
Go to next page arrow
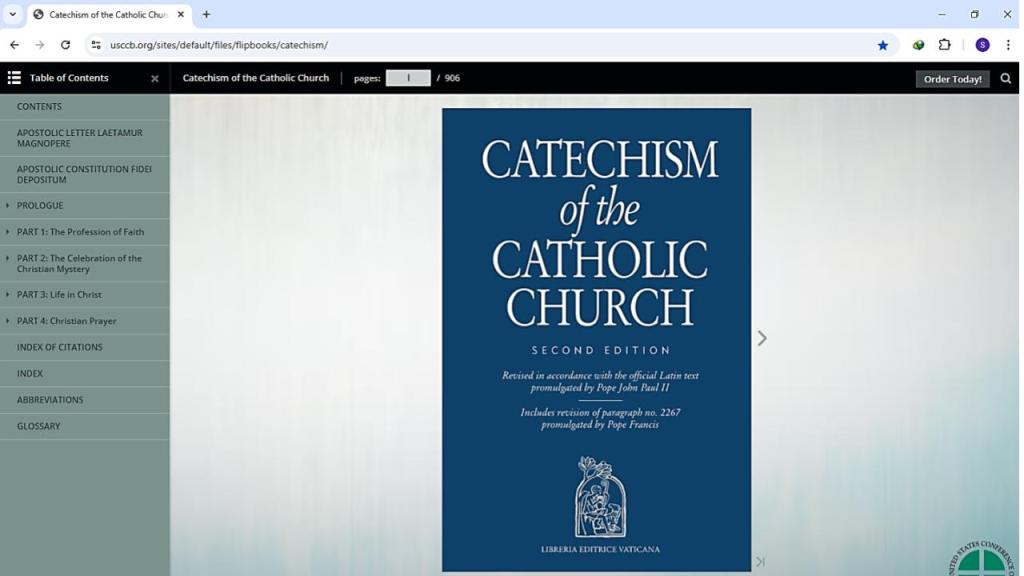coord(762,339)
